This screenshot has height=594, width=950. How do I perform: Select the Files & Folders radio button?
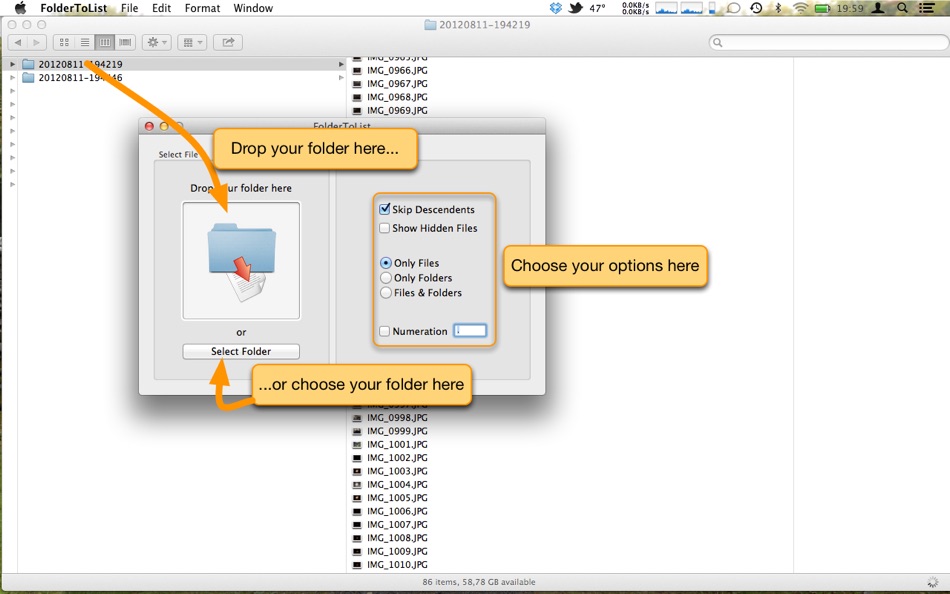click(x=385, y=292)
